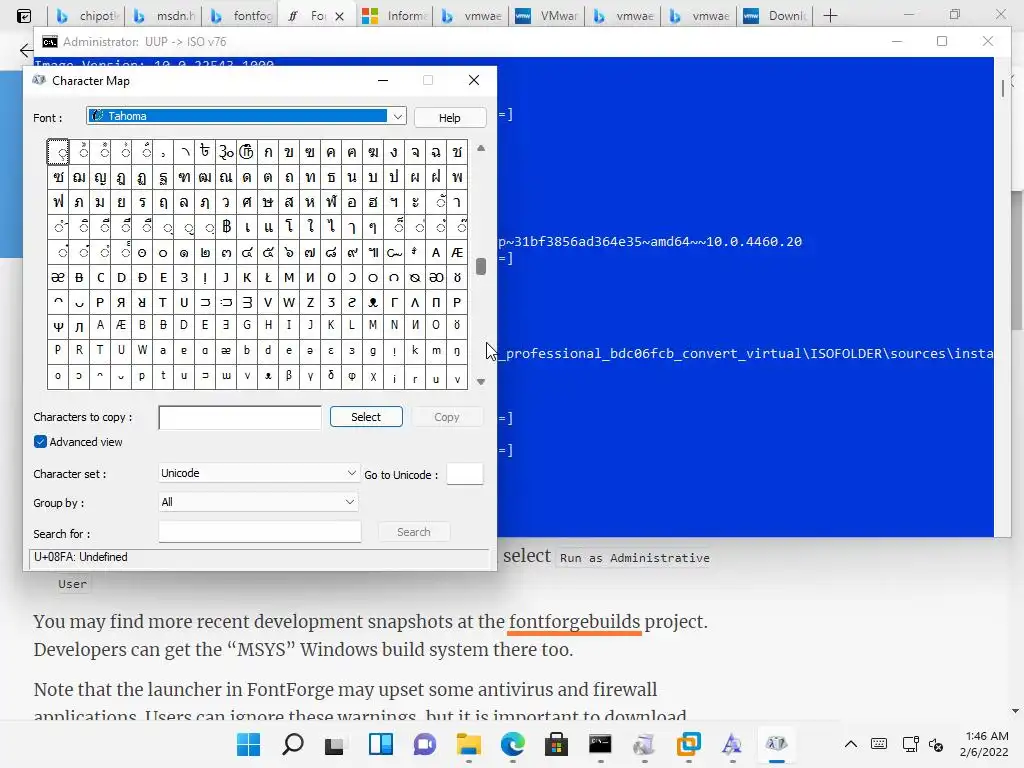Open the new tab plus button
This screenshot has height=768, width=1024.
point(830,15)
